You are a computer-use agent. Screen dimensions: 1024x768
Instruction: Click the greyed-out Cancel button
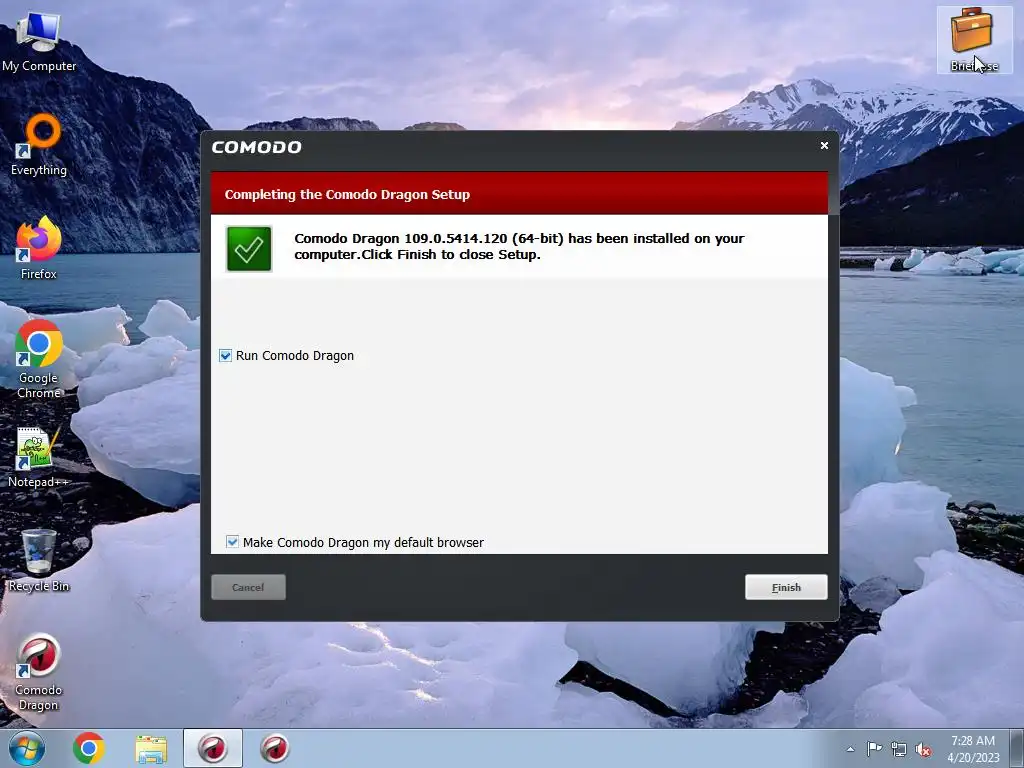(x=248, y=587)
